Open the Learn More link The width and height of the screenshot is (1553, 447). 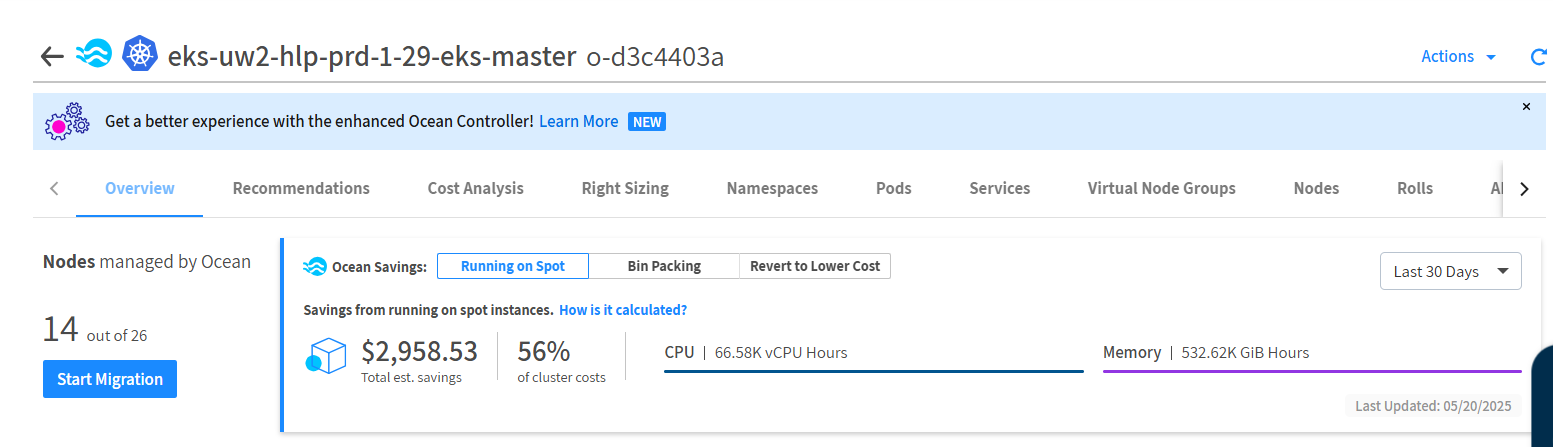[x=578, y=121]
